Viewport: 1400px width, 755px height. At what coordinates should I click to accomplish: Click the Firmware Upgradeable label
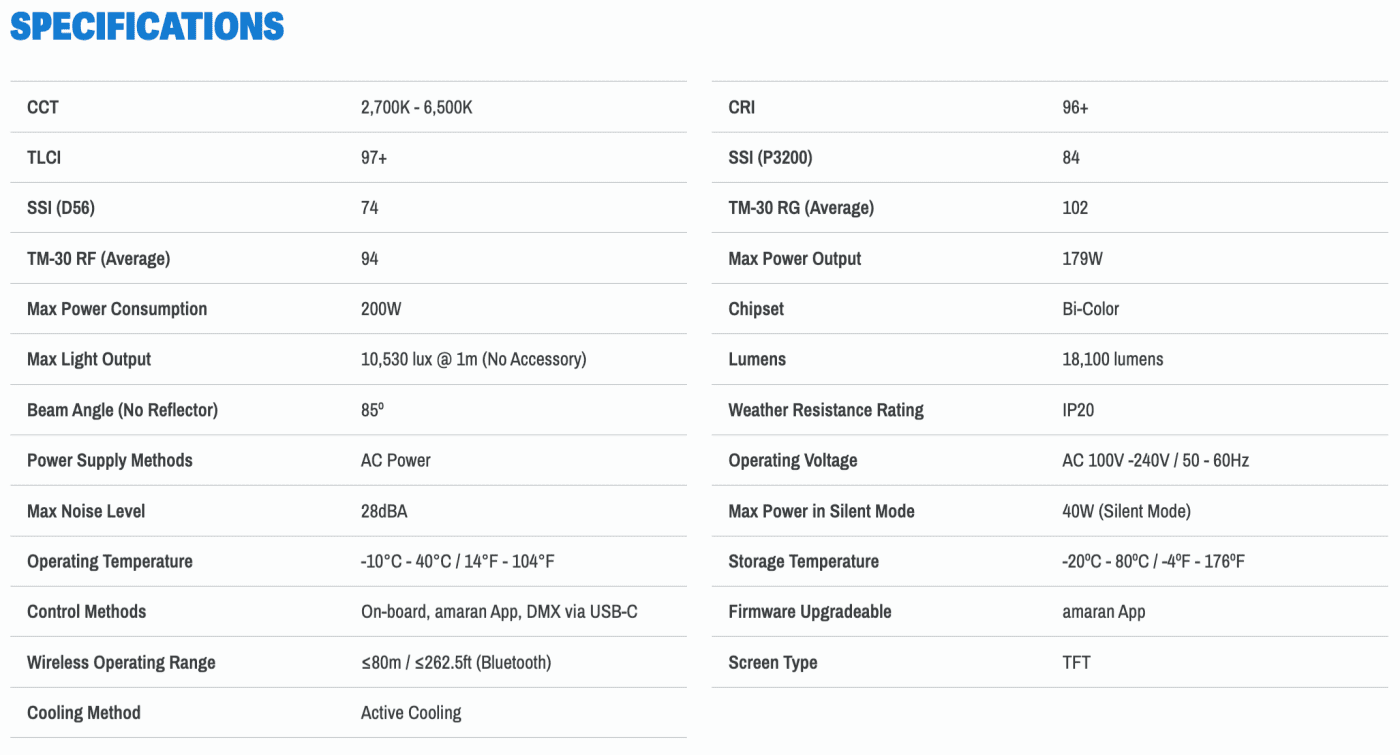[x=809, y=612]
